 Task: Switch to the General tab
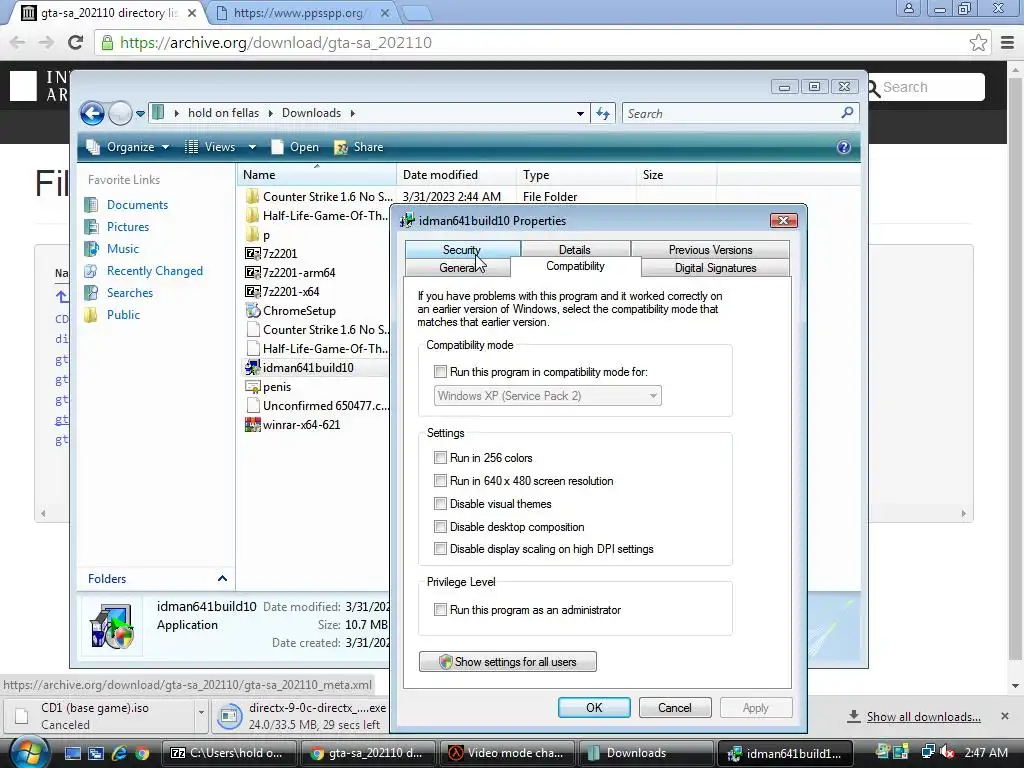[x=458, y=268]
